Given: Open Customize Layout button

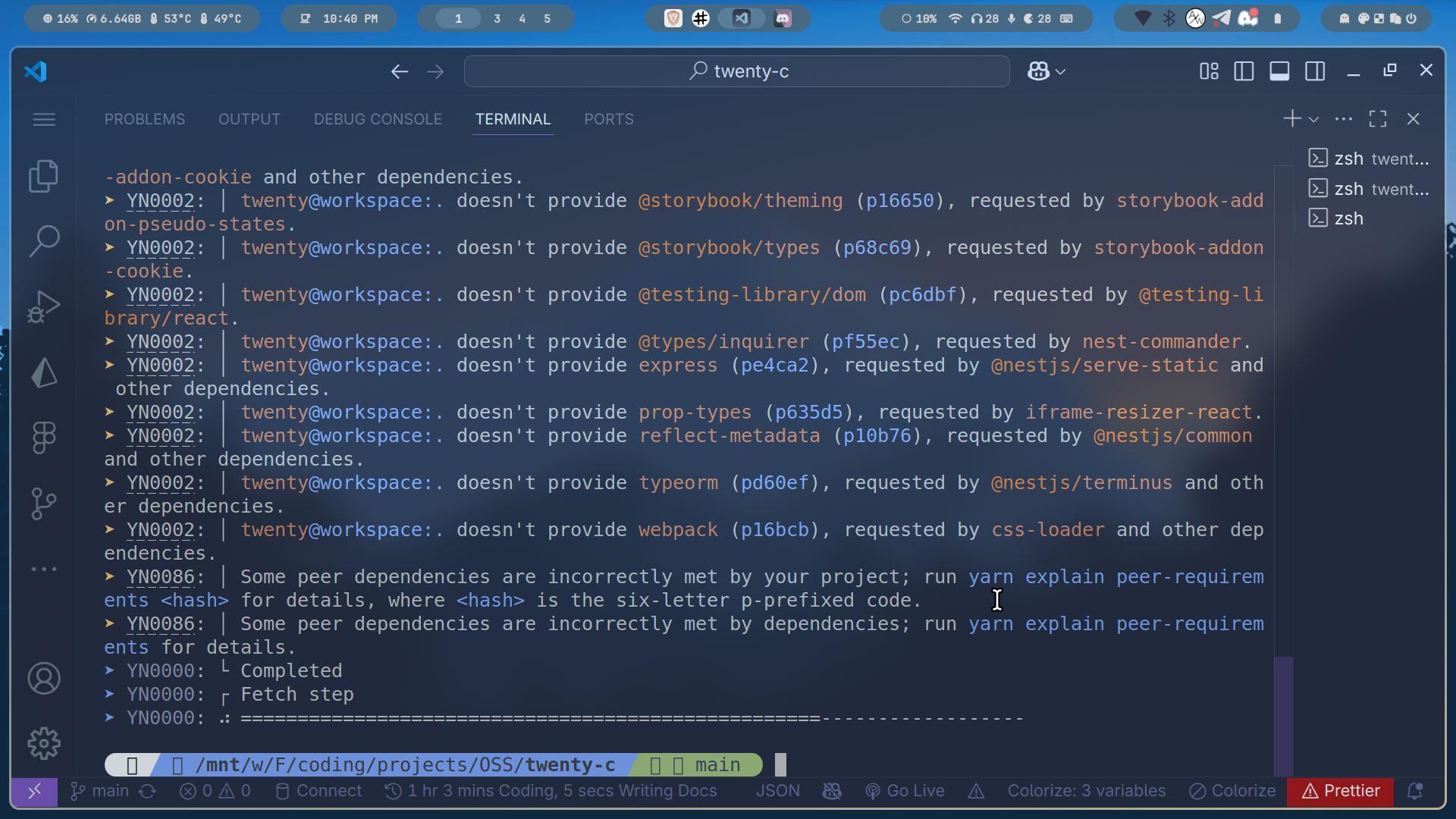Looking at the screenshot, I should click(x=1209, y=71).
